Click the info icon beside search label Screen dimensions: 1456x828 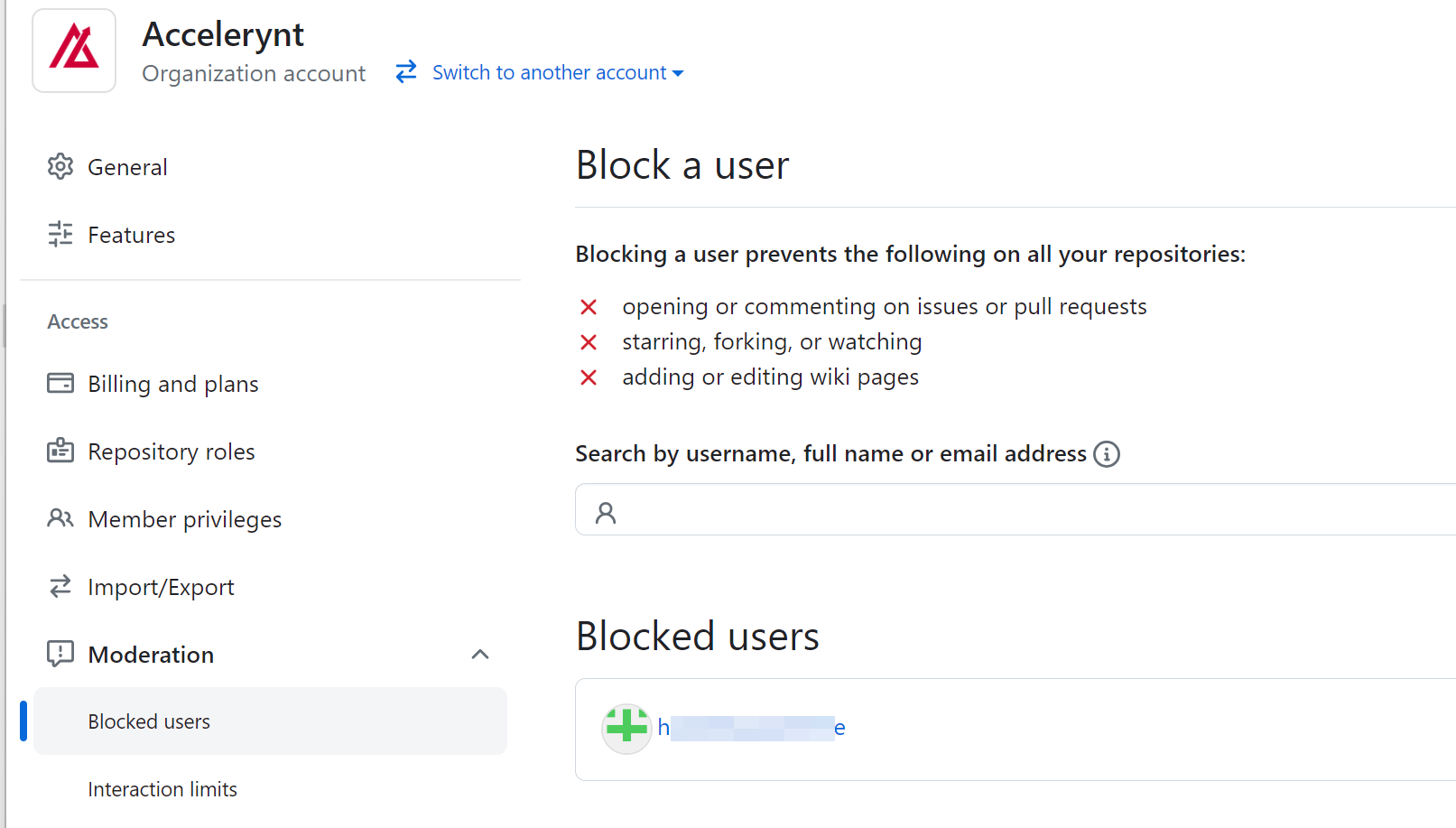click(1107, 454)
